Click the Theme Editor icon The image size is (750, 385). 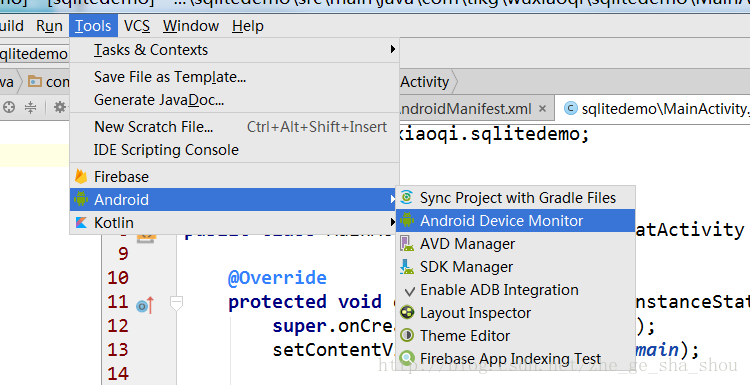407,335
